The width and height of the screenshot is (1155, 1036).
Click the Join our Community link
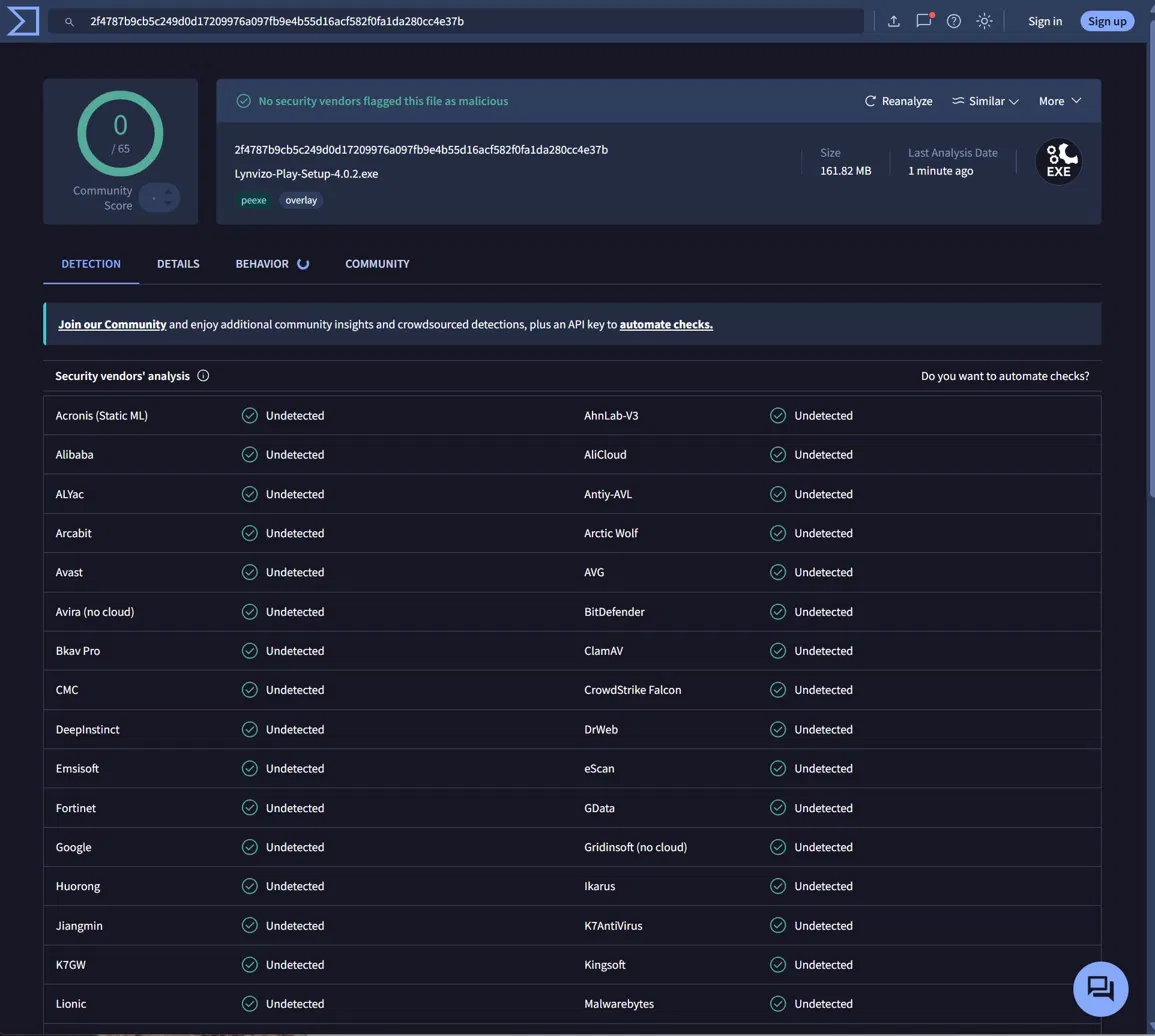(x=112, y=324)
